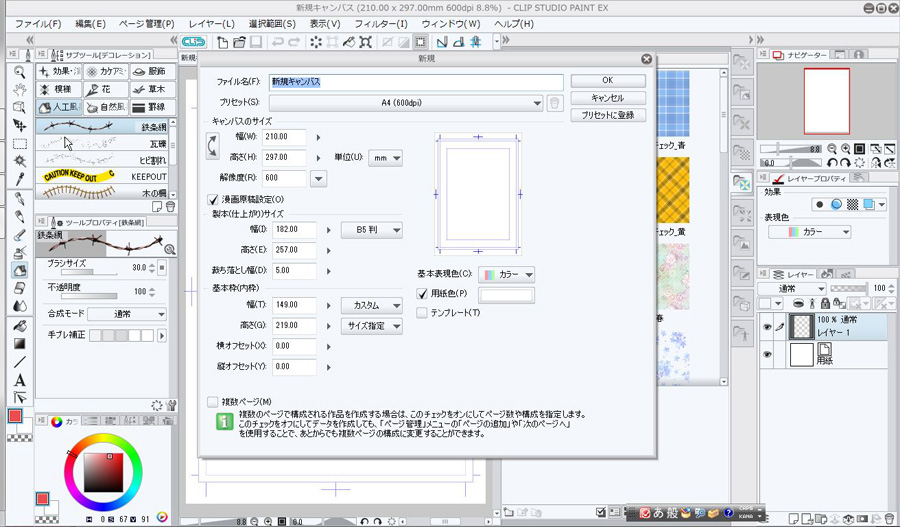Select the Eyedropper tool
This screenshot has width=900, height=527.
[19, 178]
